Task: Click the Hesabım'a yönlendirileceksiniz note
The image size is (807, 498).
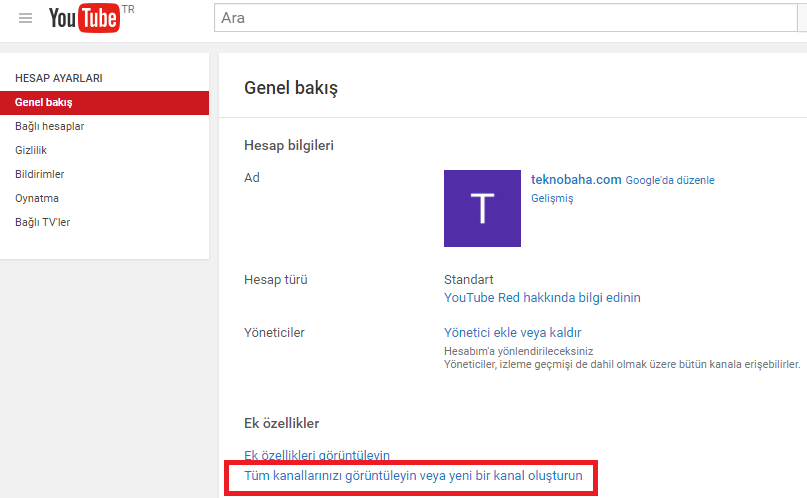Action: [518, 351]
